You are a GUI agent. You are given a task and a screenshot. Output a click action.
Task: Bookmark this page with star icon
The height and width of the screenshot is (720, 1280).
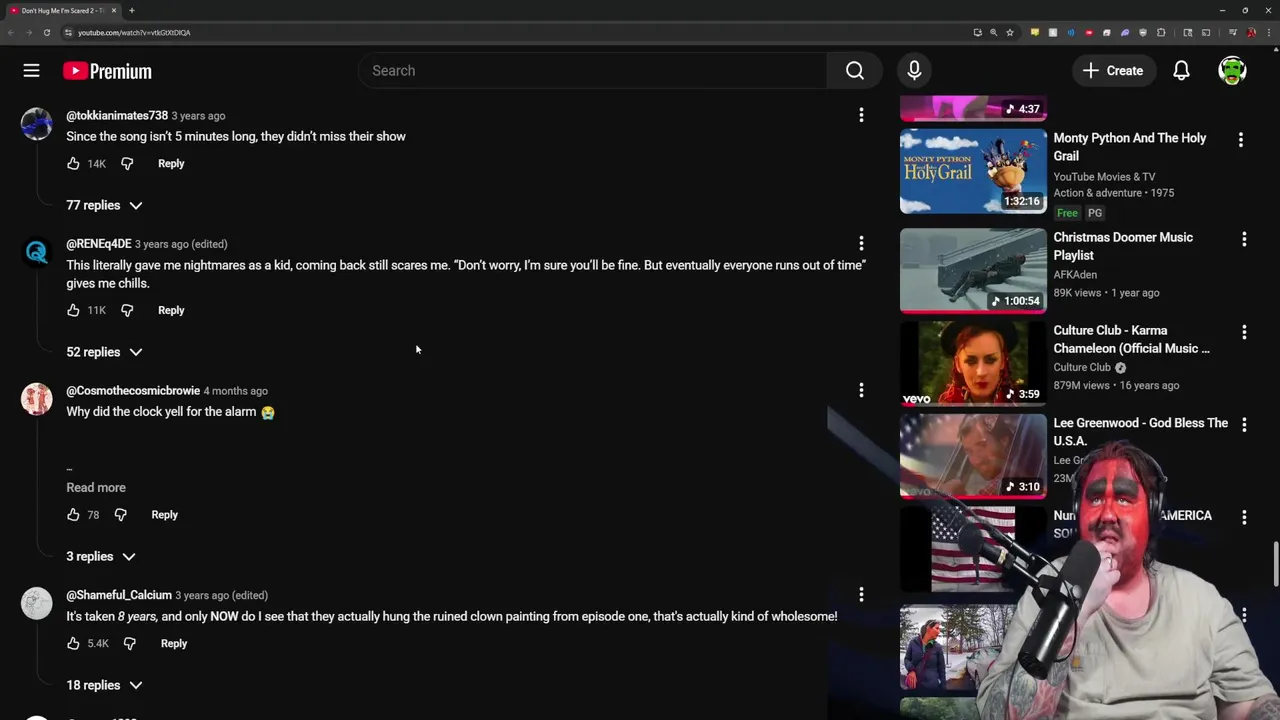click(x=1009, y=32)
